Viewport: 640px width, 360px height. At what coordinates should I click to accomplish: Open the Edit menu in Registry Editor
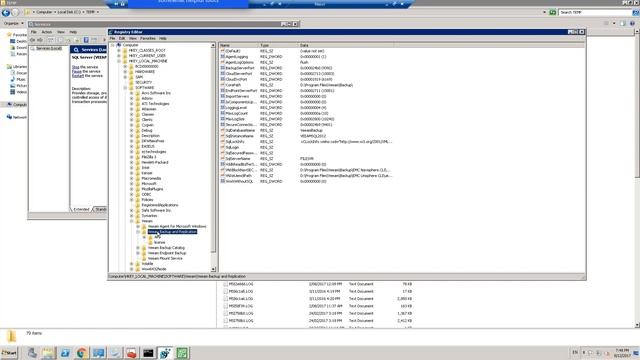click(x=122, y=38)
